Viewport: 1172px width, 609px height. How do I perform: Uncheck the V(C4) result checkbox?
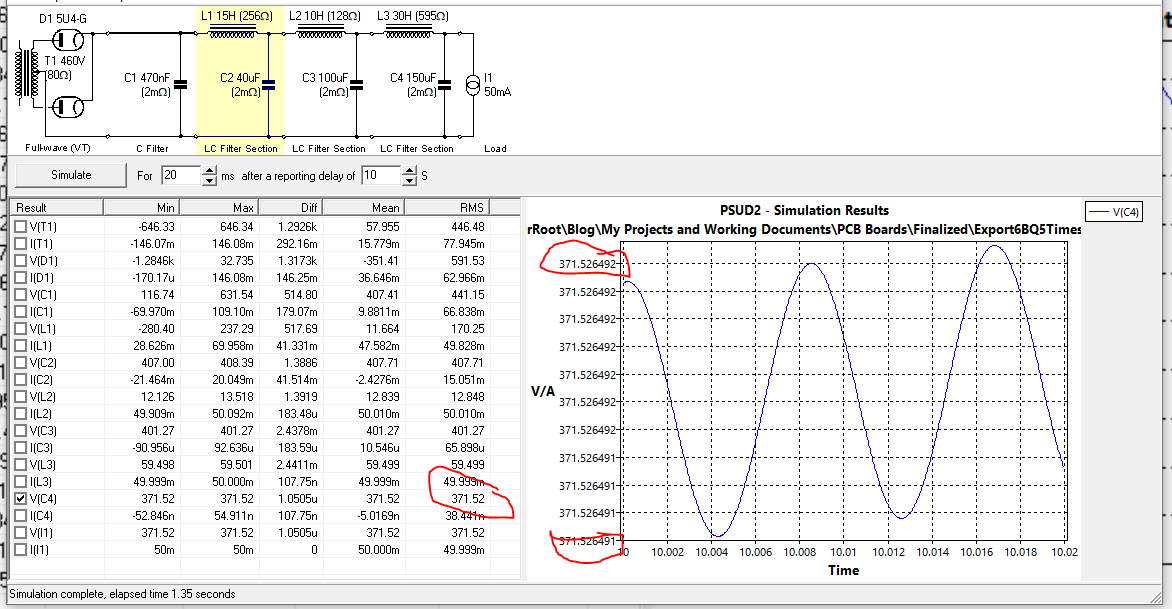tap(20, 498)
